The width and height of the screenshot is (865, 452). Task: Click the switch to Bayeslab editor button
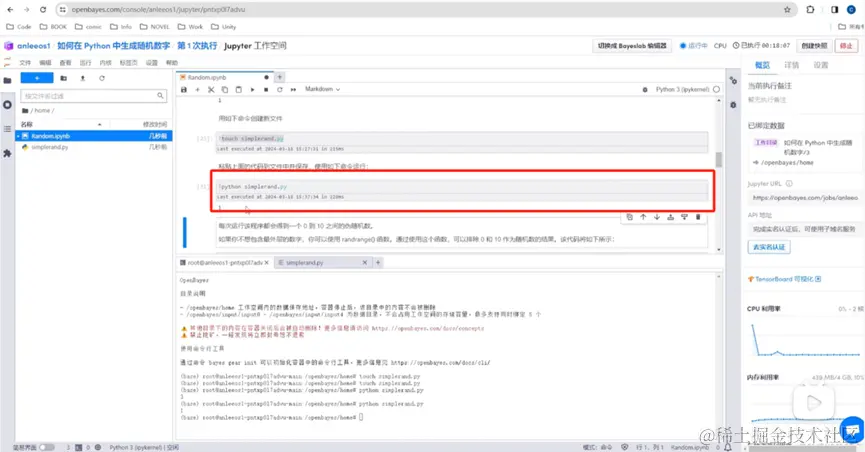pyautogui.click(x=632, y=46)
